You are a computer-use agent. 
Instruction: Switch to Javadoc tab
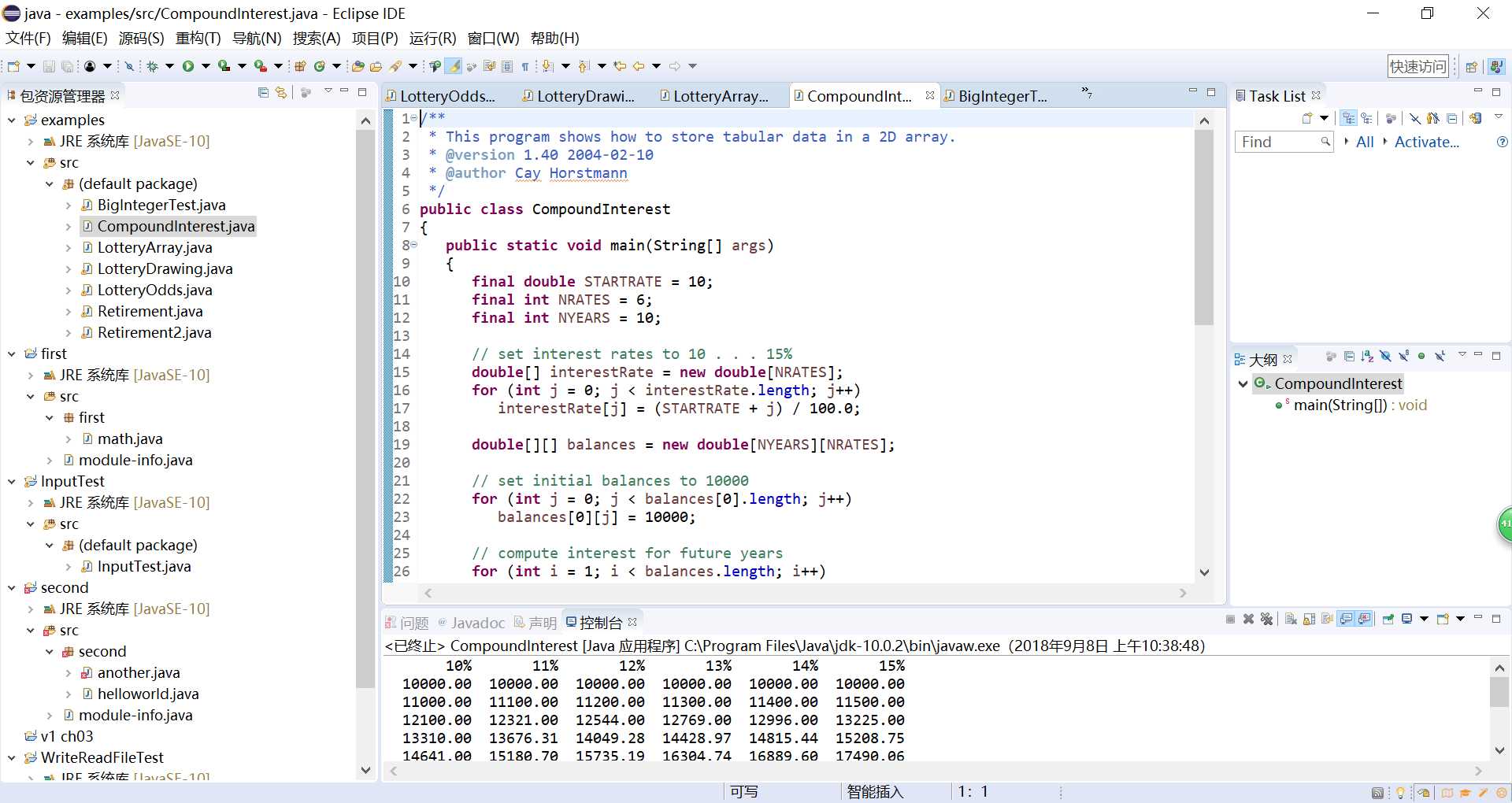tap(471, 624)
